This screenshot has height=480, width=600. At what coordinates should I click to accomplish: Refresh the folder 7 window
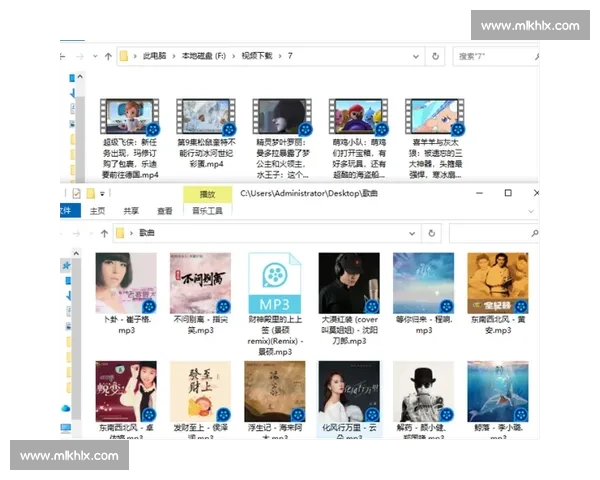pyautogui.click(x=435, y=56)
